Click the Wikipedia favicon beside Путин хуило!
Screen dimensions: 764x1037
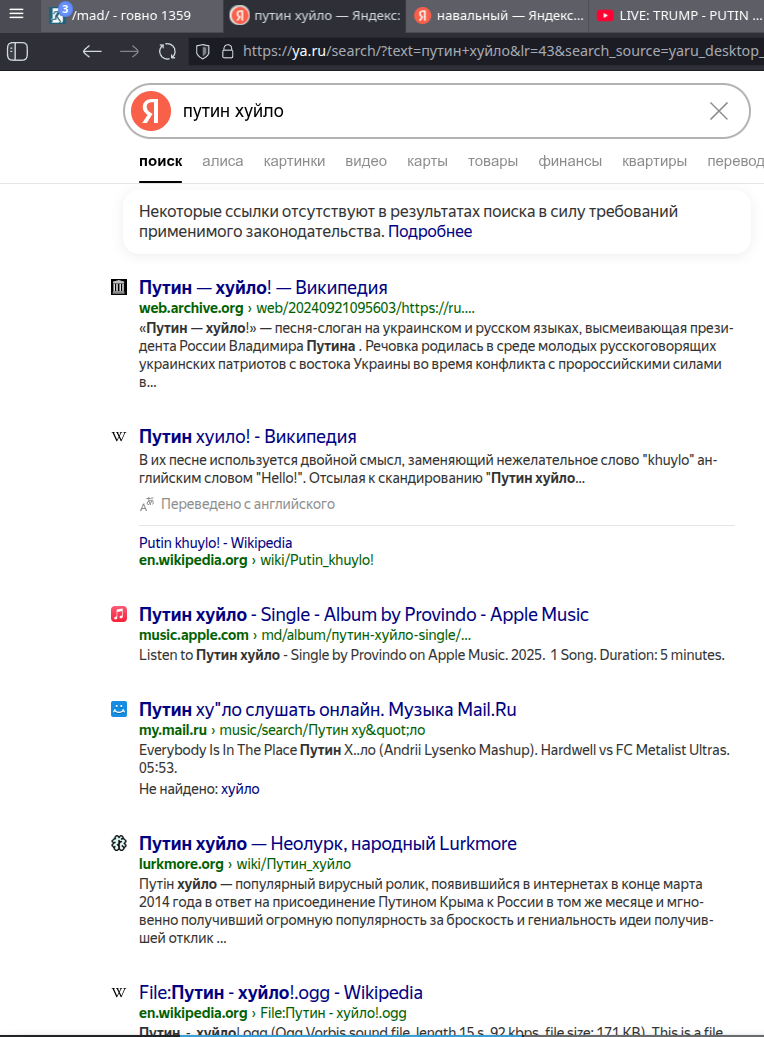tap(118, 436)
